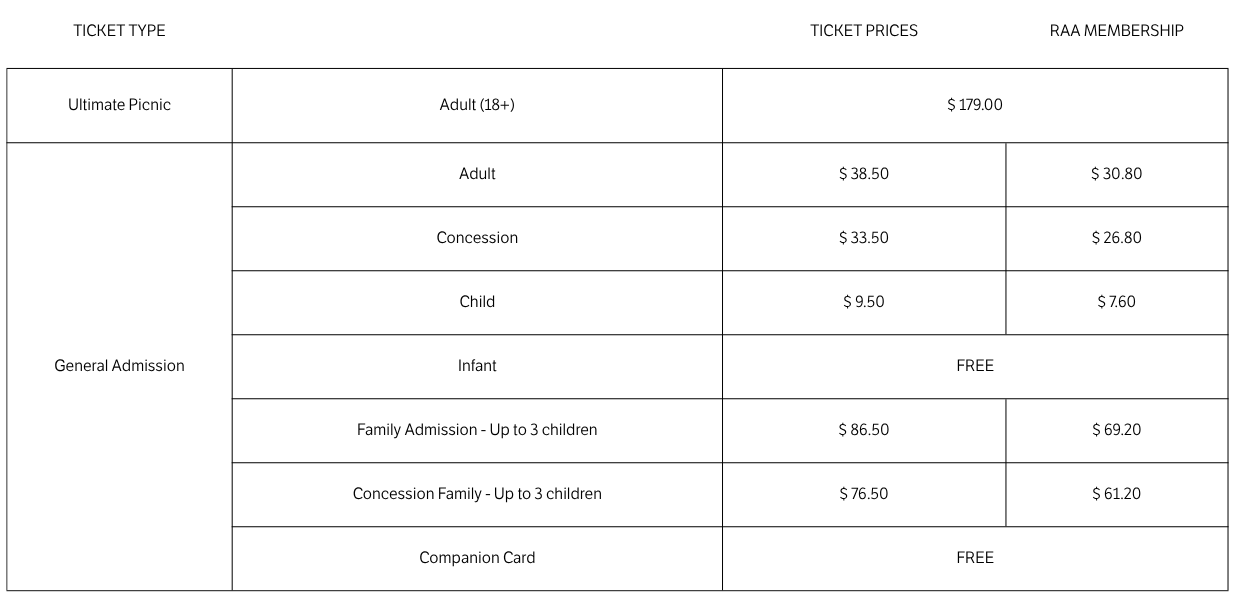This screenshot has width=1238, height=601.
Task: Select the $ 38.50 Adult ticket price
Action: pyautogui.click(x=864, y=174)
